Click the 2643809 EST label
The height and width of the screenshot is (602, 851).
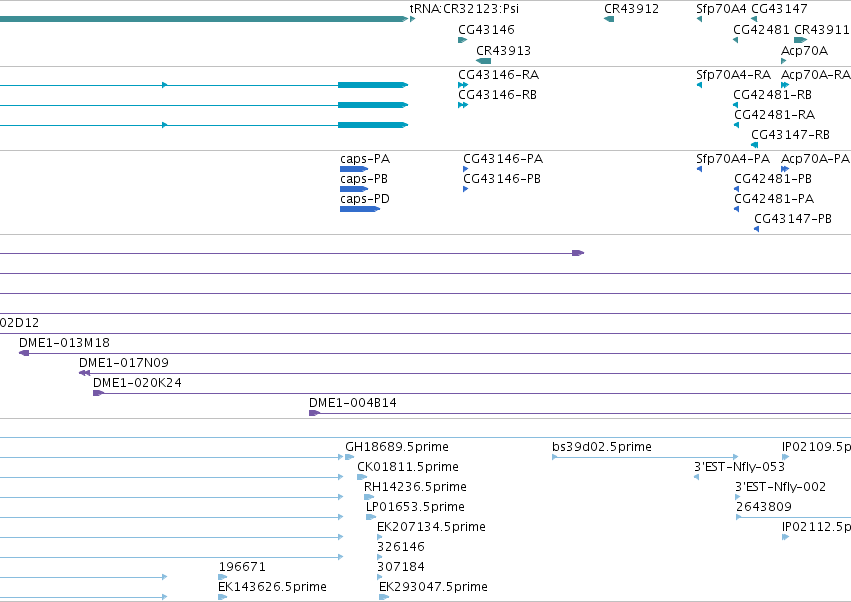764,507
